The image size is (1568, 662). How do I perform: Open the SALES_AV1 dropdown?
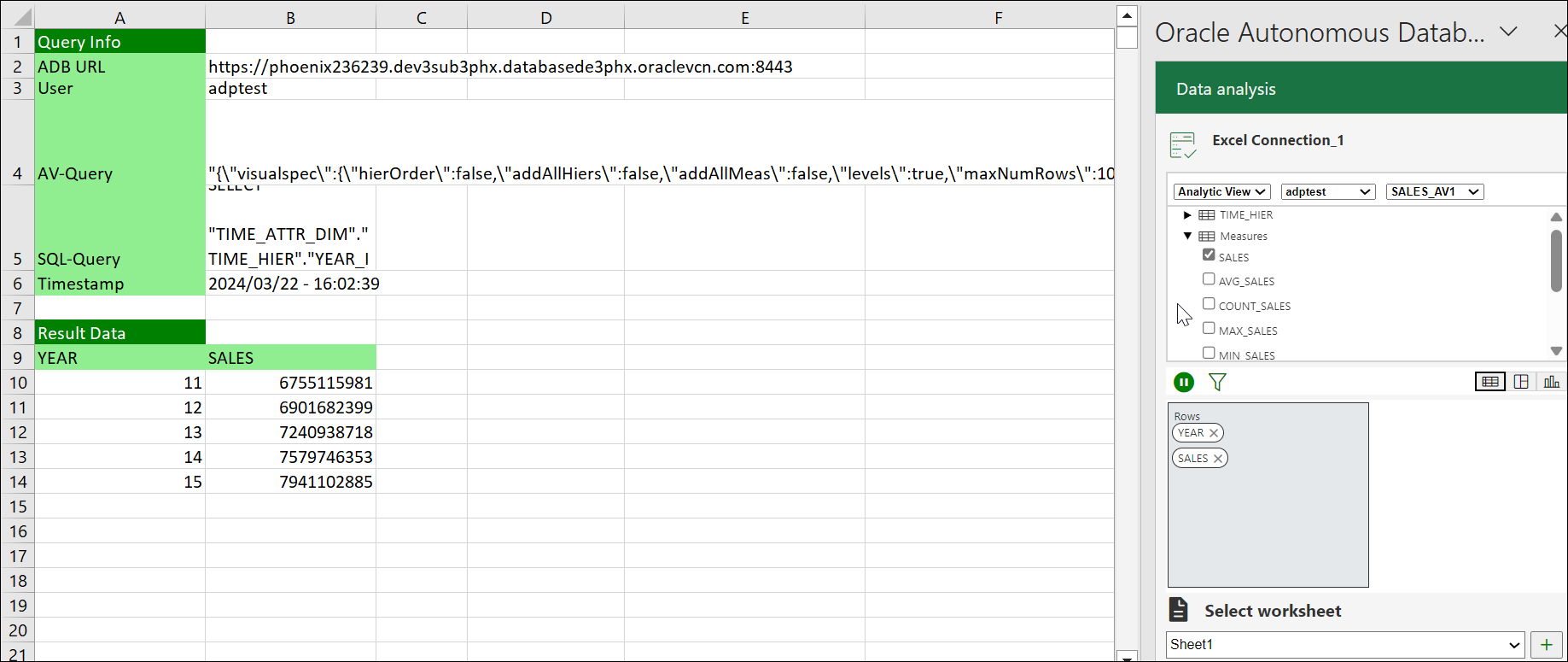(1435, 191)
